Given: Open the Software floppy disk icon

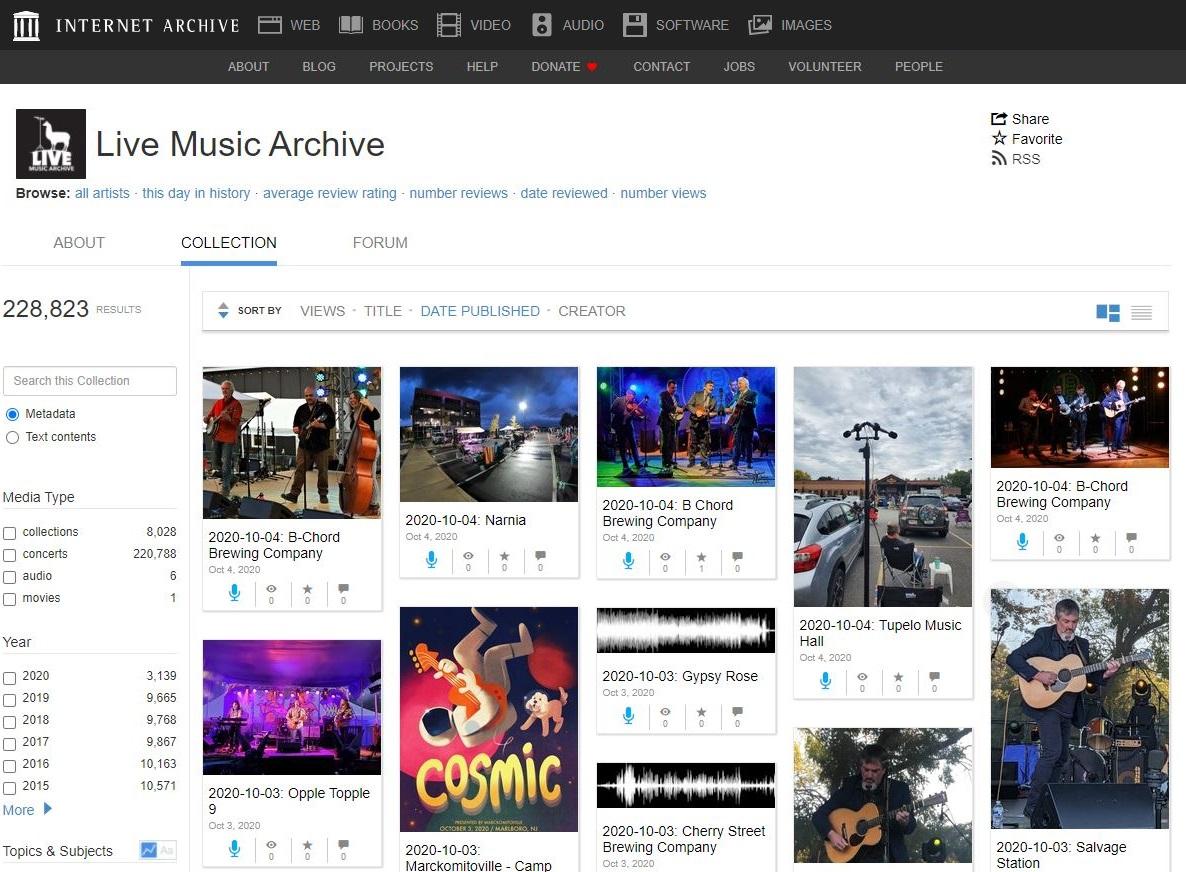Looking at the screenshot, I should point(635,25).
